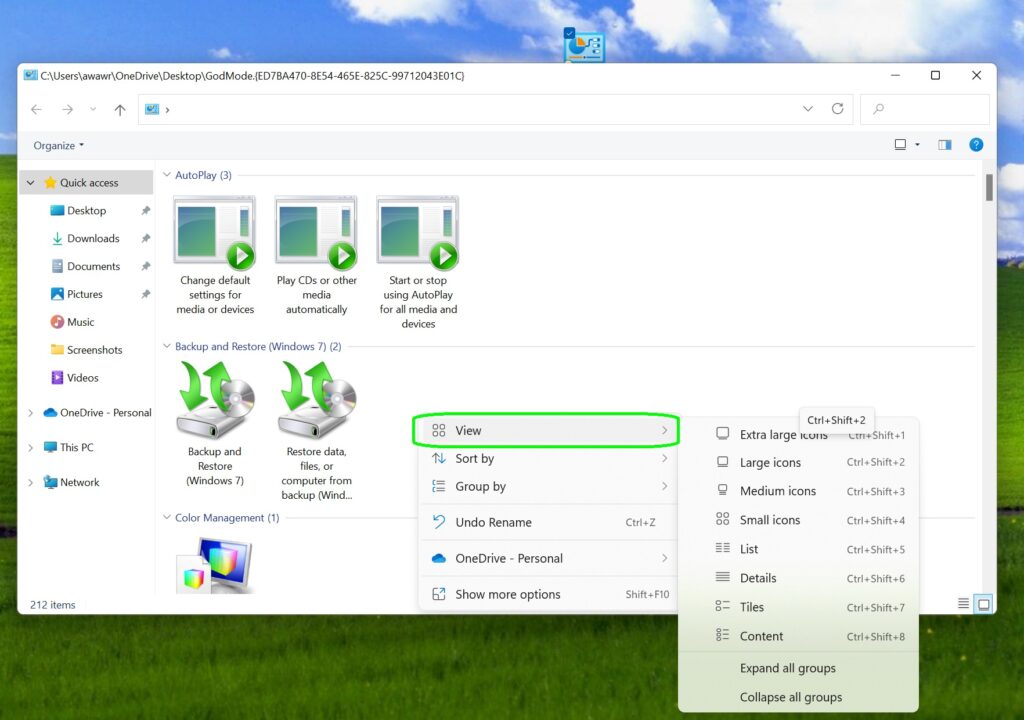Open the Organize dropdown menu
The width and height of the screenshot is (1024, 720).
click(59, 145)
